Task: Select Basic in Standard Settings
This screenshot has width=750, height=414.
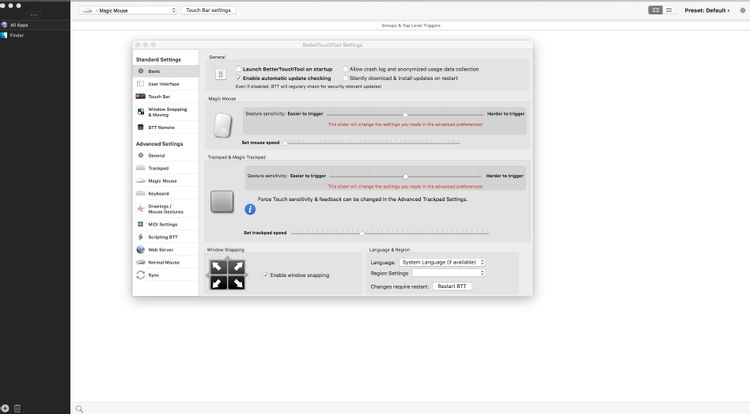Action: pos(165,71)
